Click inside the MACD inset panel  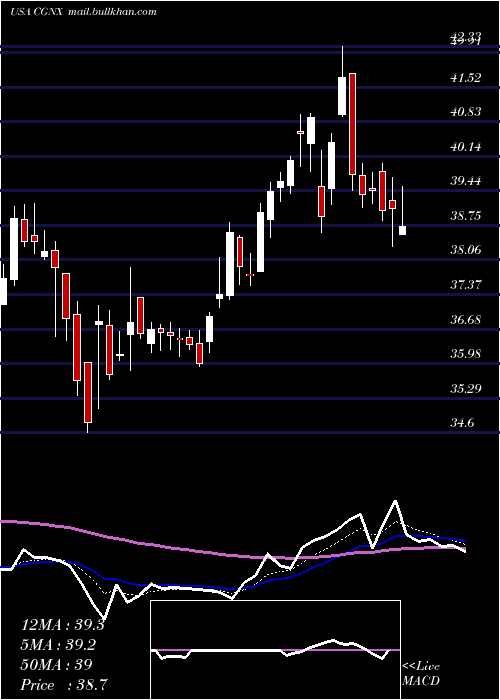(275, 650)
